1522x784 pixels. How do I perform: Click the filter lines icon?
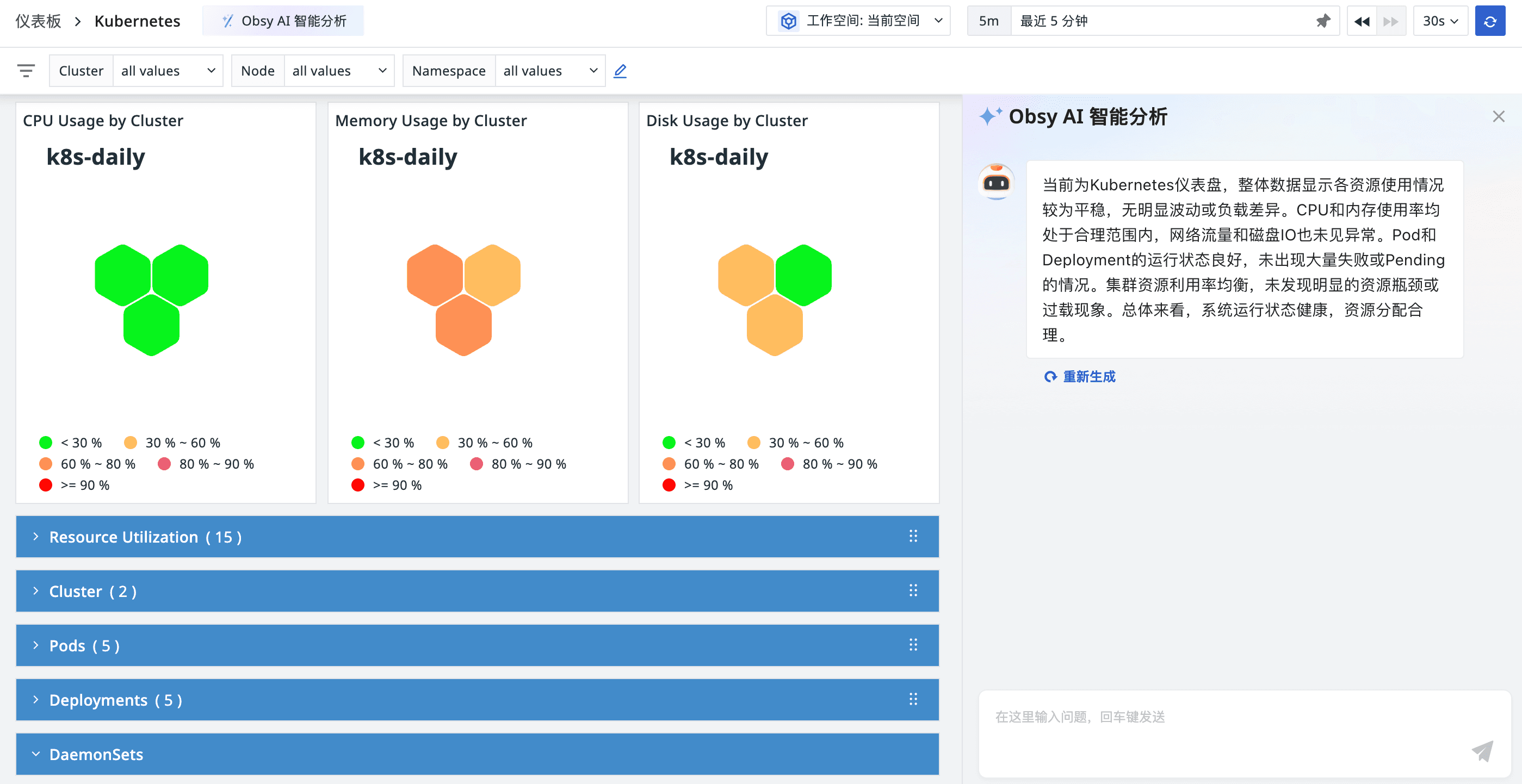(26, 71)
